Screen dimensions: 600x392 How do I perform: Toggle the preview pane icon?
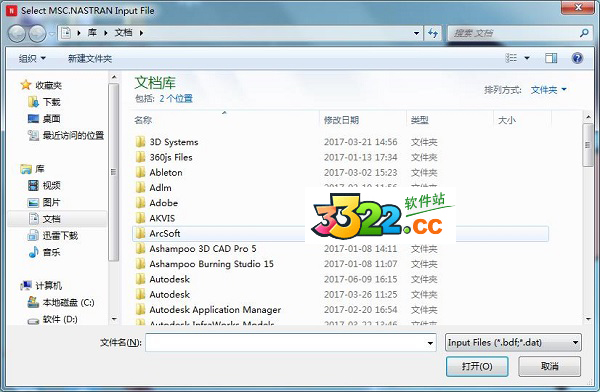pyautogui.click(x=551, y=58)
